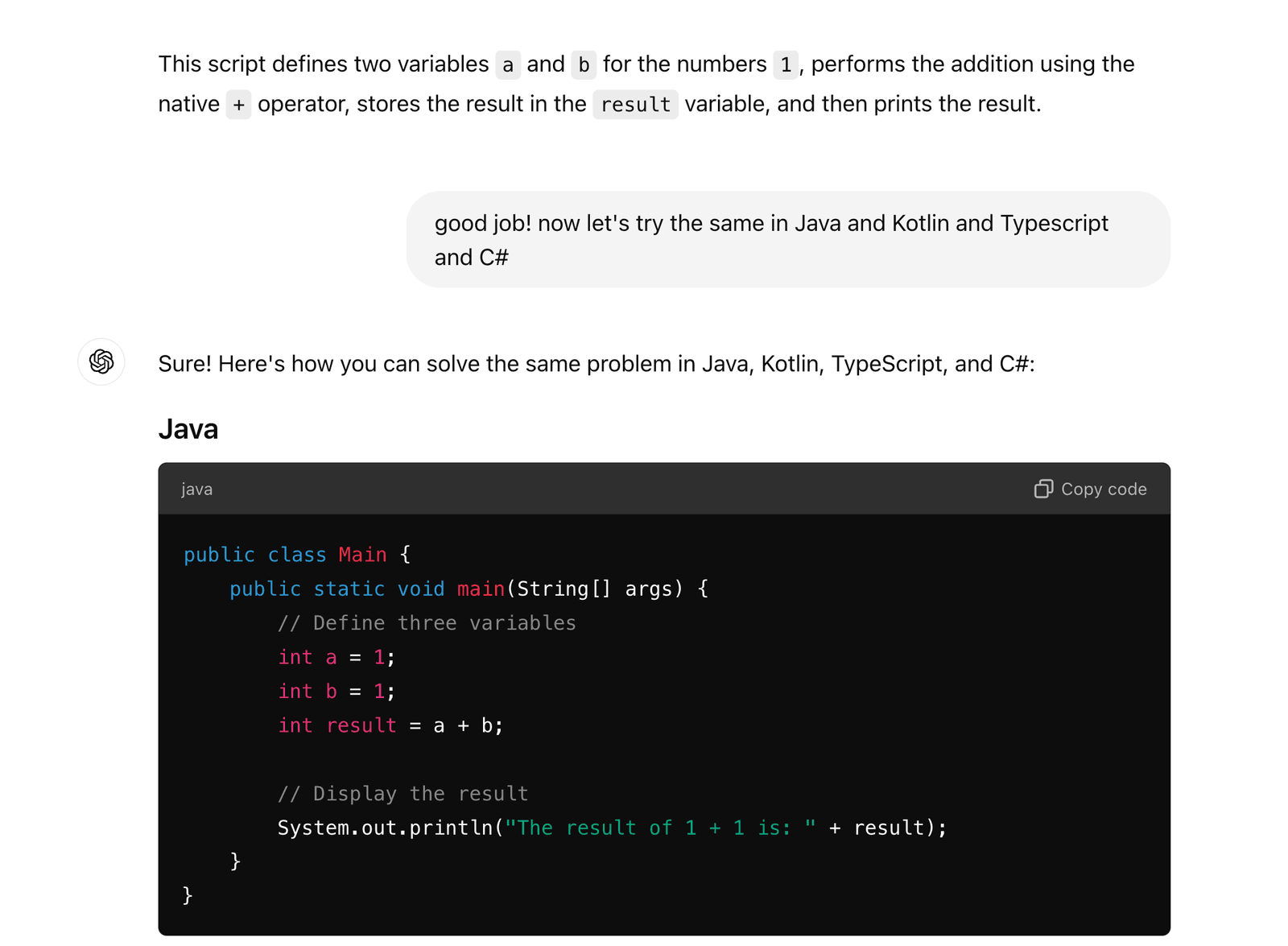Click the "java" language label on the code block
This screenshot has width=1288, height=946.
[196, 489]
